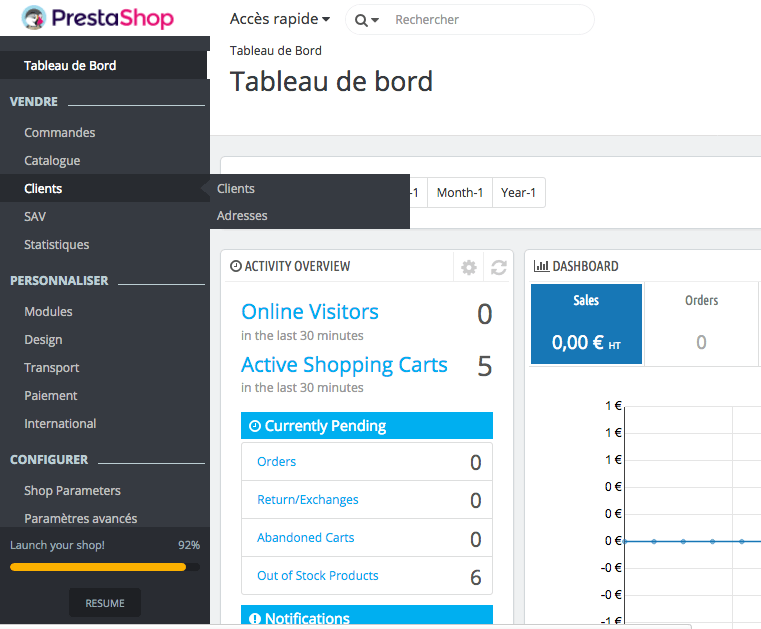Click the Tableau de Bord breadcrumb
761x629 pixels.
click(276, 50)
